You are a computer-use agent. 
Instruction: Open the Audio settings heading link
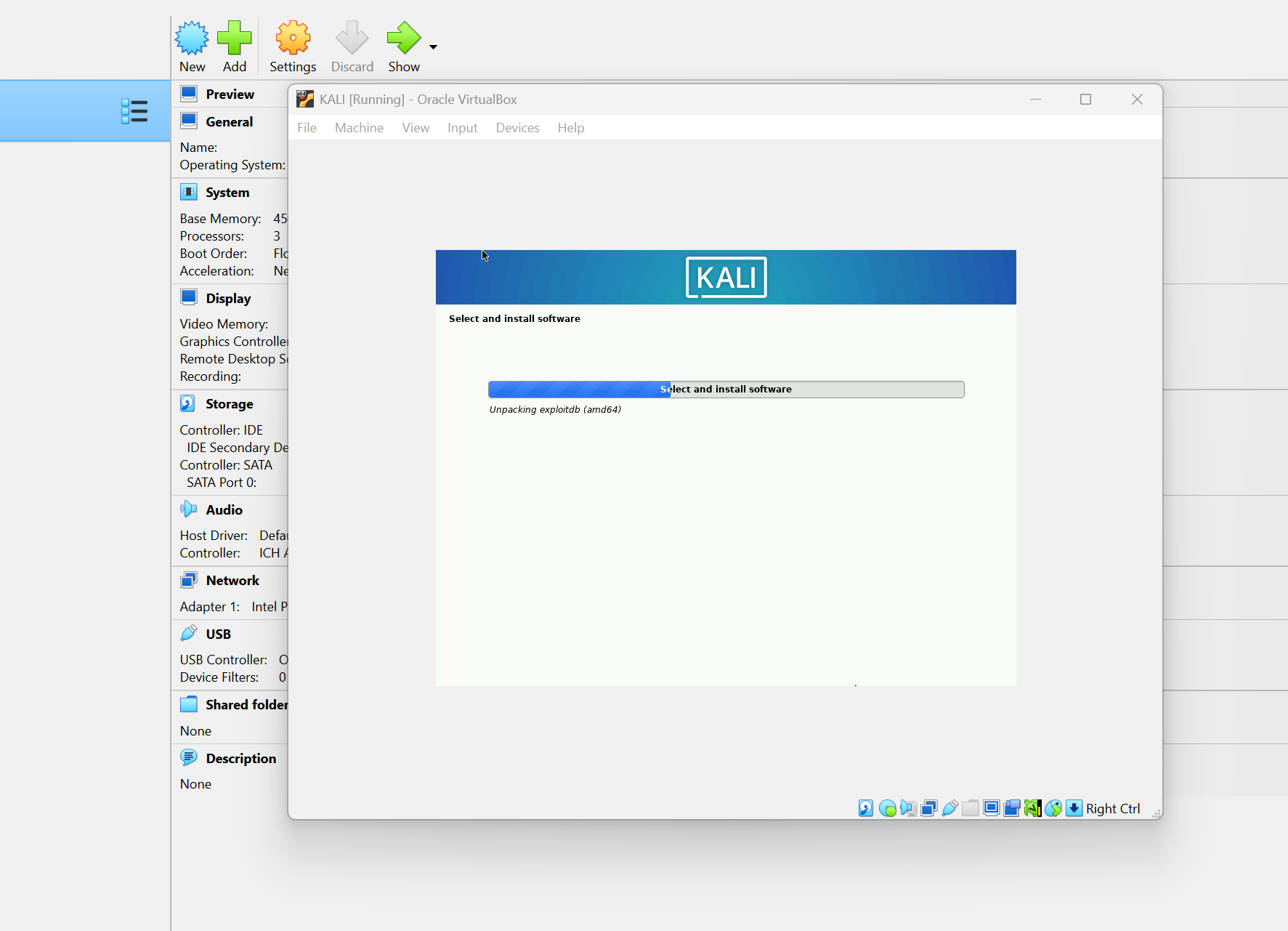pos(224,510)
